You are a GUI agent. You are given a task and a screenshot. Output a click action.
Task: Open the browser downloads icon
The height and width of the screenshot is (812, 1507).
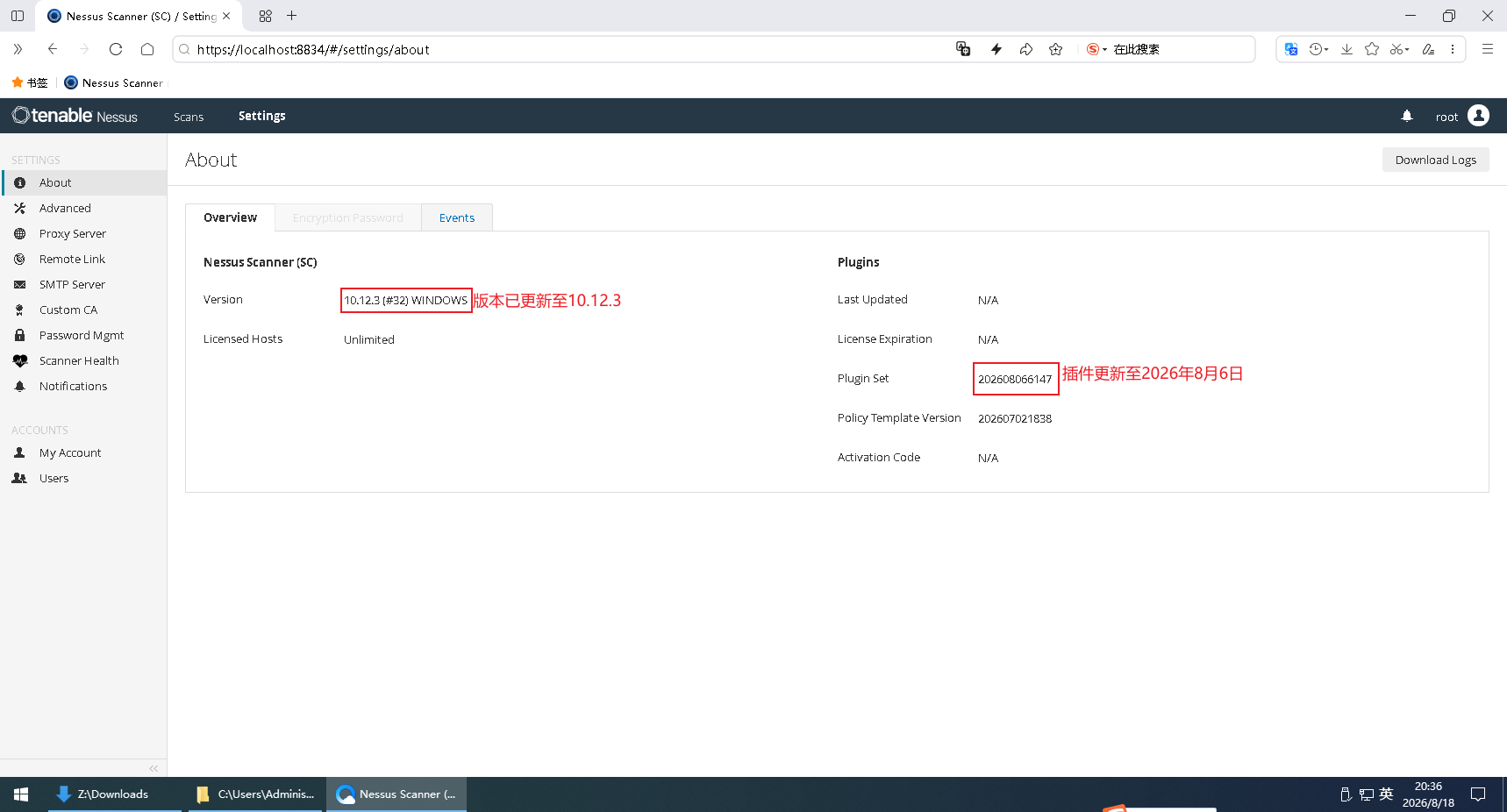(x=1346, y=49)
